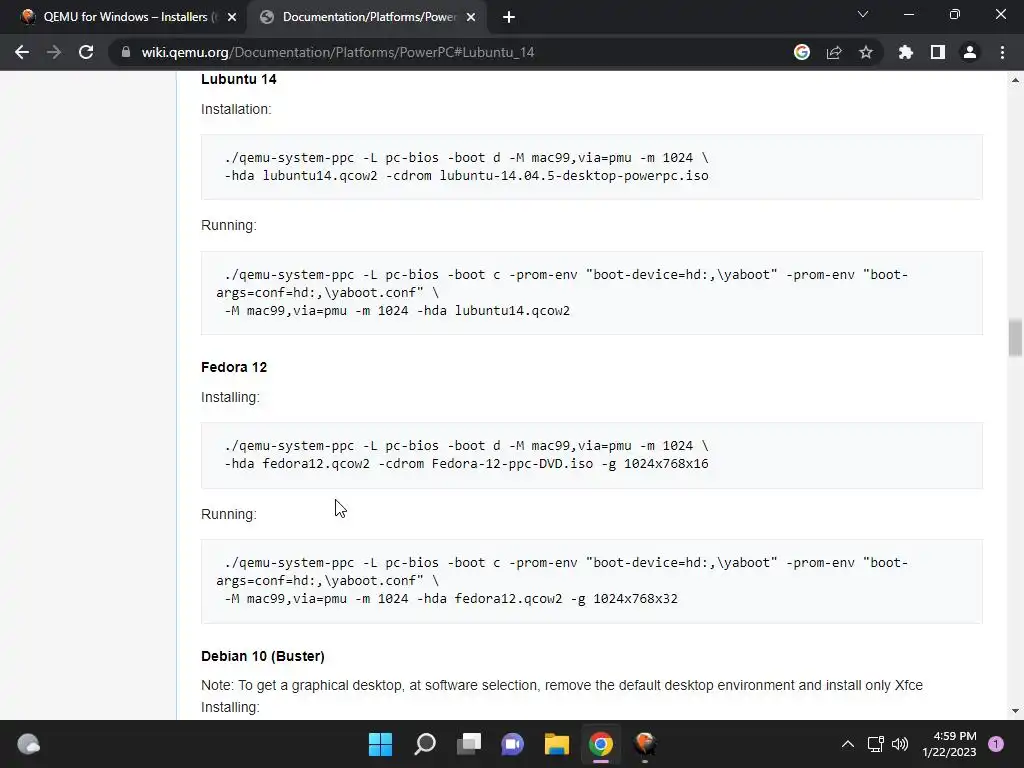The image size is (1024, 768).
Task: Open Chrome three-dot menu
Action: (x=1002, y=52)
